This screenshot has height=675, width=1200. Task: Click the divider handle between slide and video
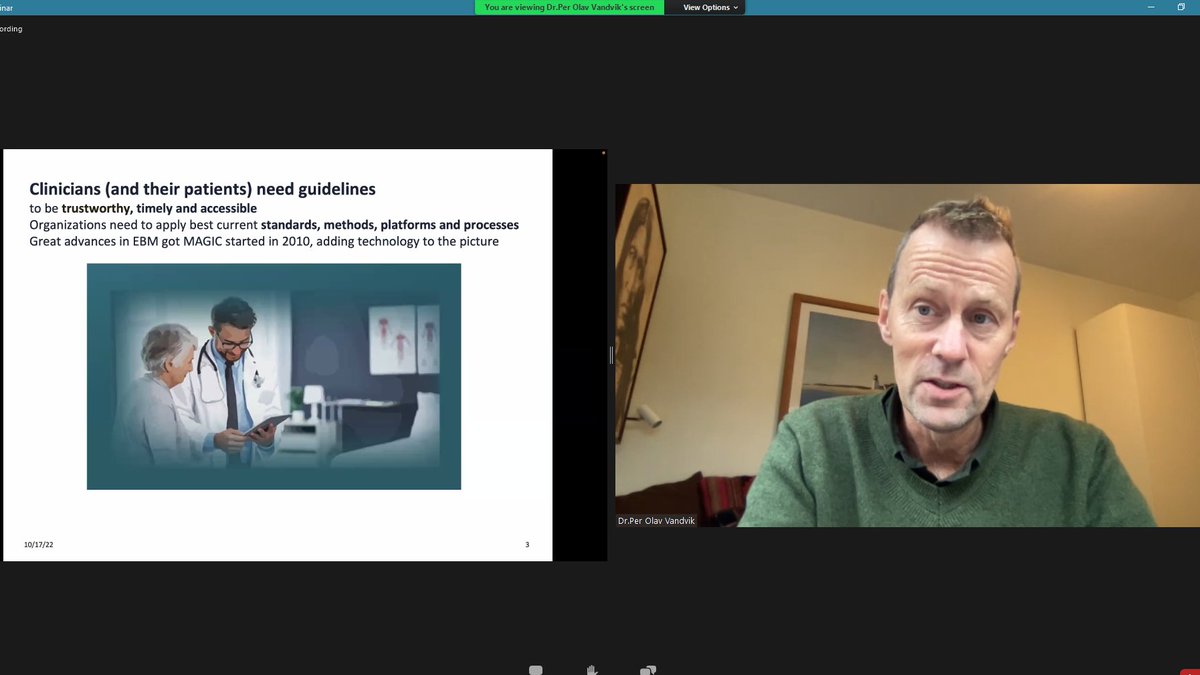pos(611,355)
